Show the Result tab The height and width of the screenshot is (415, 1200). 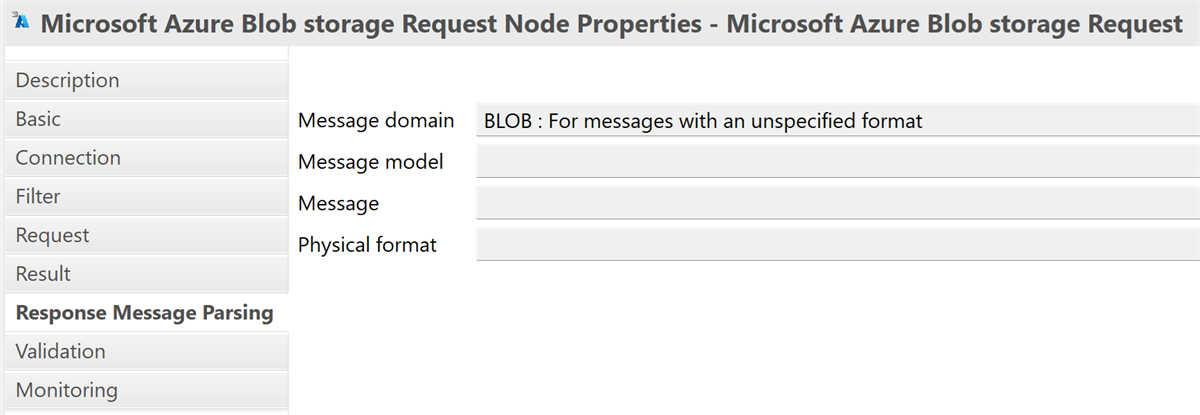43,274
